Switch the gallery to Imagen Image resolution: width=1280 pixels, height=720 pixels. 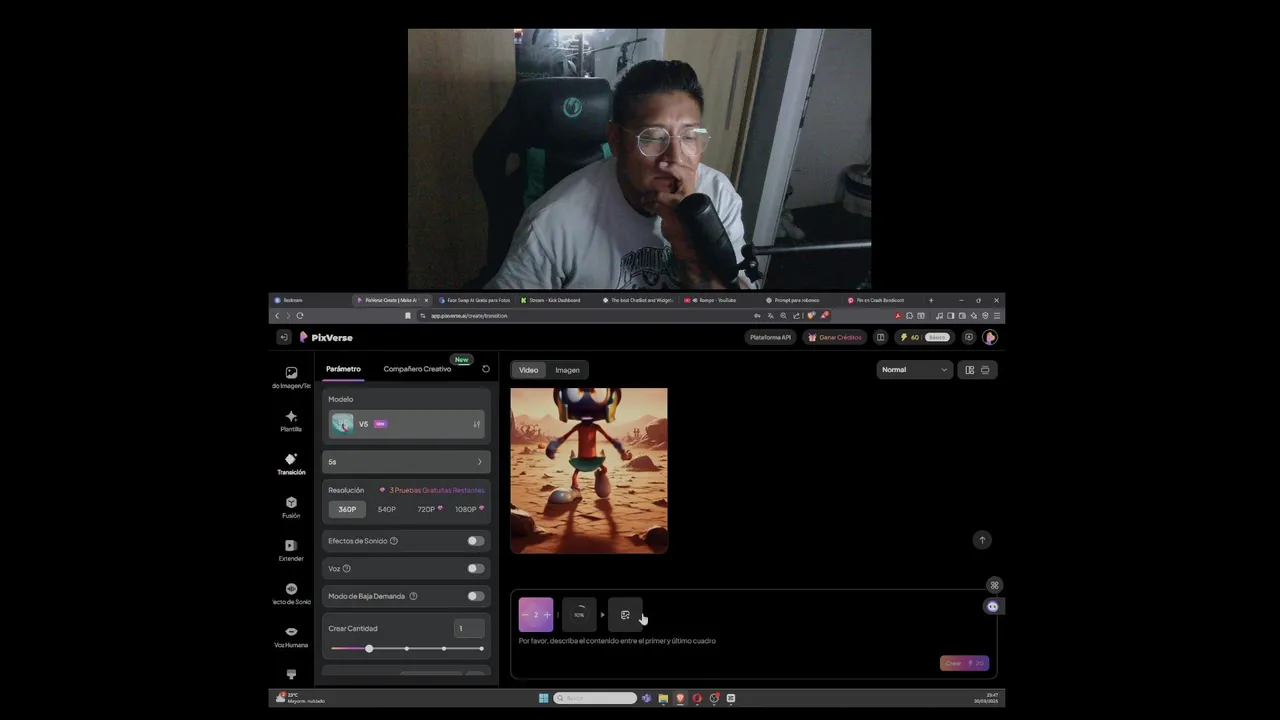(567, 370)
